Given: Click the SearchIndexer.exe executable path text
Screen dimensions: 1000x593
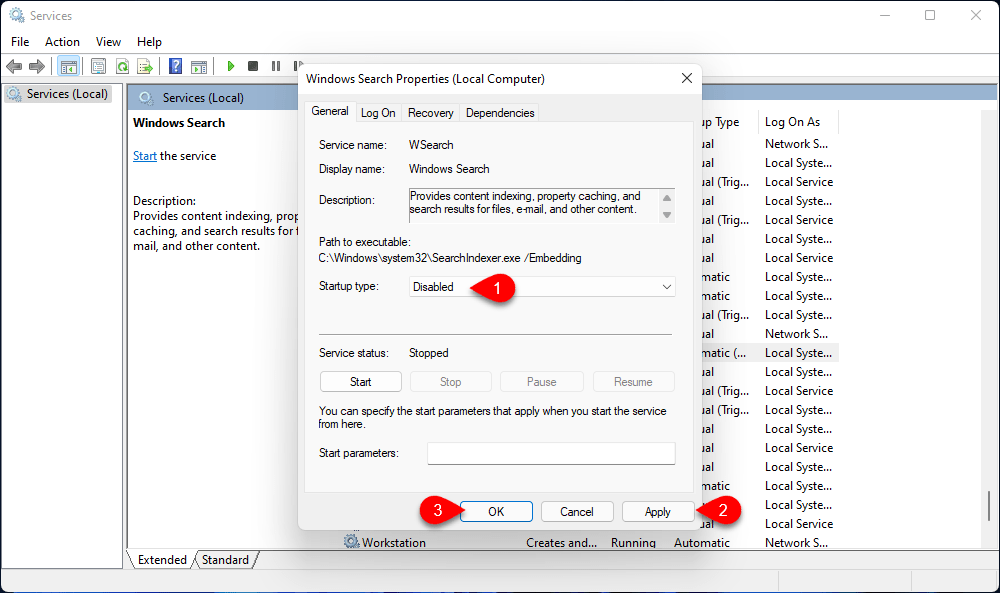Looking at the screenshot, I should tap(450, 258).
